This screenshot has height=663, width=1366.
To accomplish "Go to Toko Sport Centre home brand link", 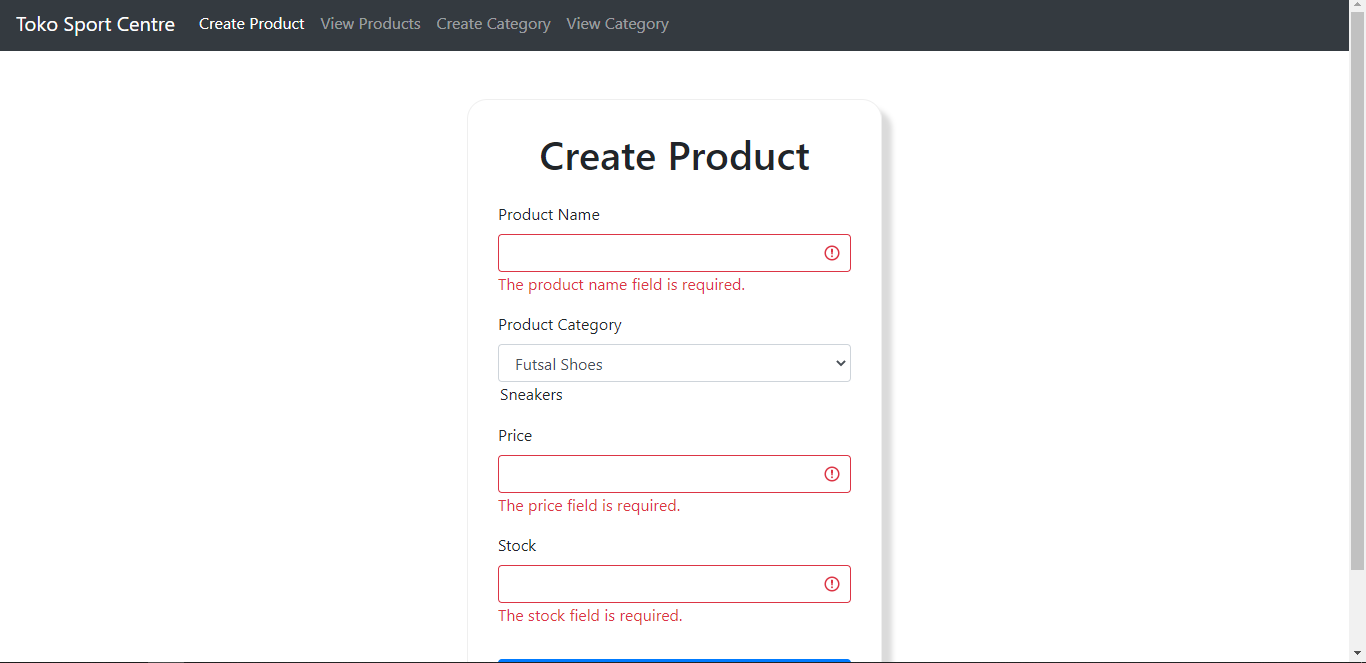I will (x=95, y=25).
